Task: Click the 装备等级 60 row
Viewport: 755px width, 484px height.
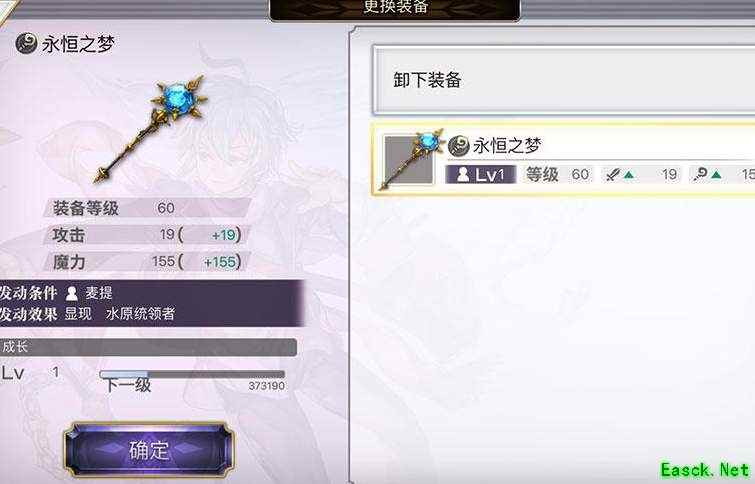Action: click(147, 208)
